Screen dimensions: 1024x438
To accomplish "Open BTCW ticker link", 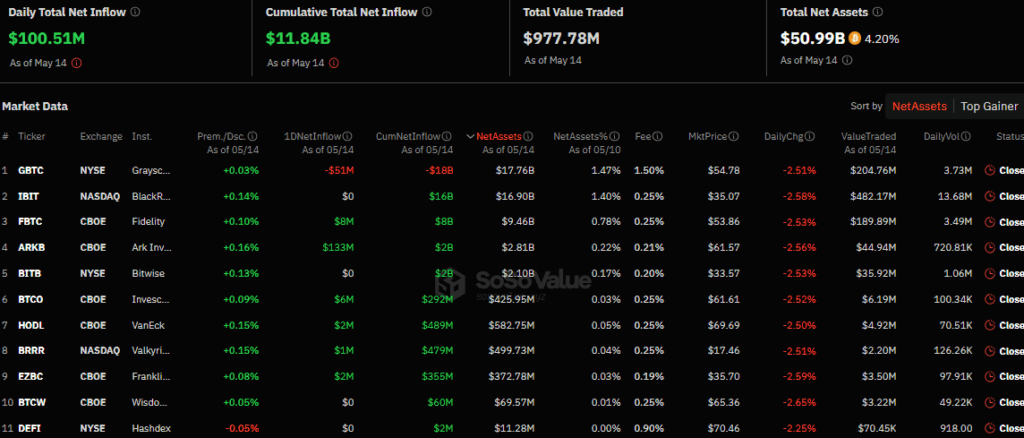I will tap(31, 402).
